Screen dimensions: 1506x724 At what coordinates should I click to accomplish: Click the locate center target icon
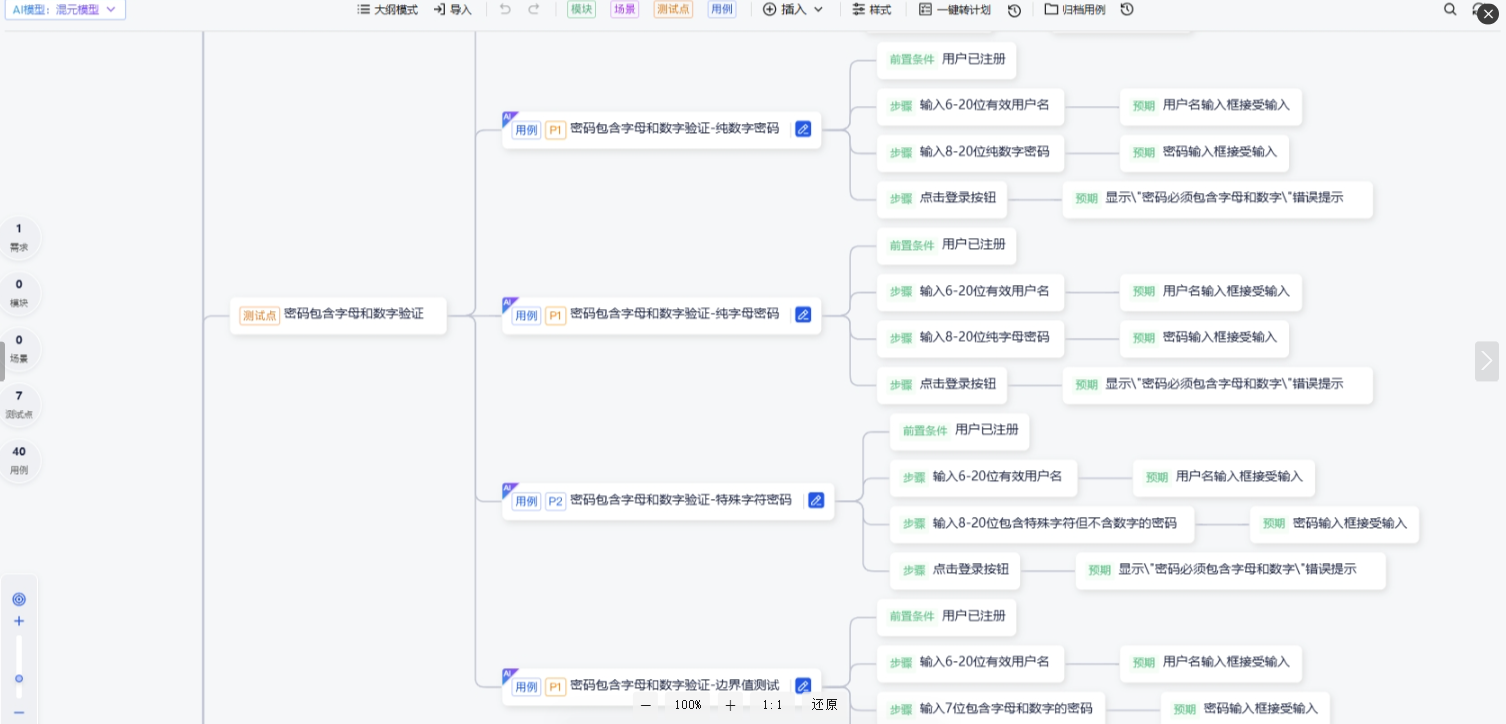coord(18,599)
